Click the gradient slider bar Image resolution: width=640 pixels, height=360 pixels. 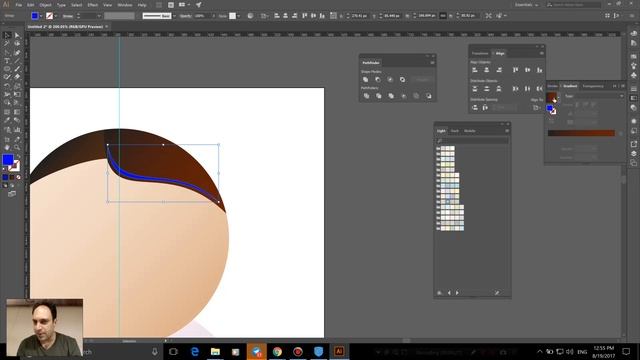pyautogui.click(x=581, y=133)
